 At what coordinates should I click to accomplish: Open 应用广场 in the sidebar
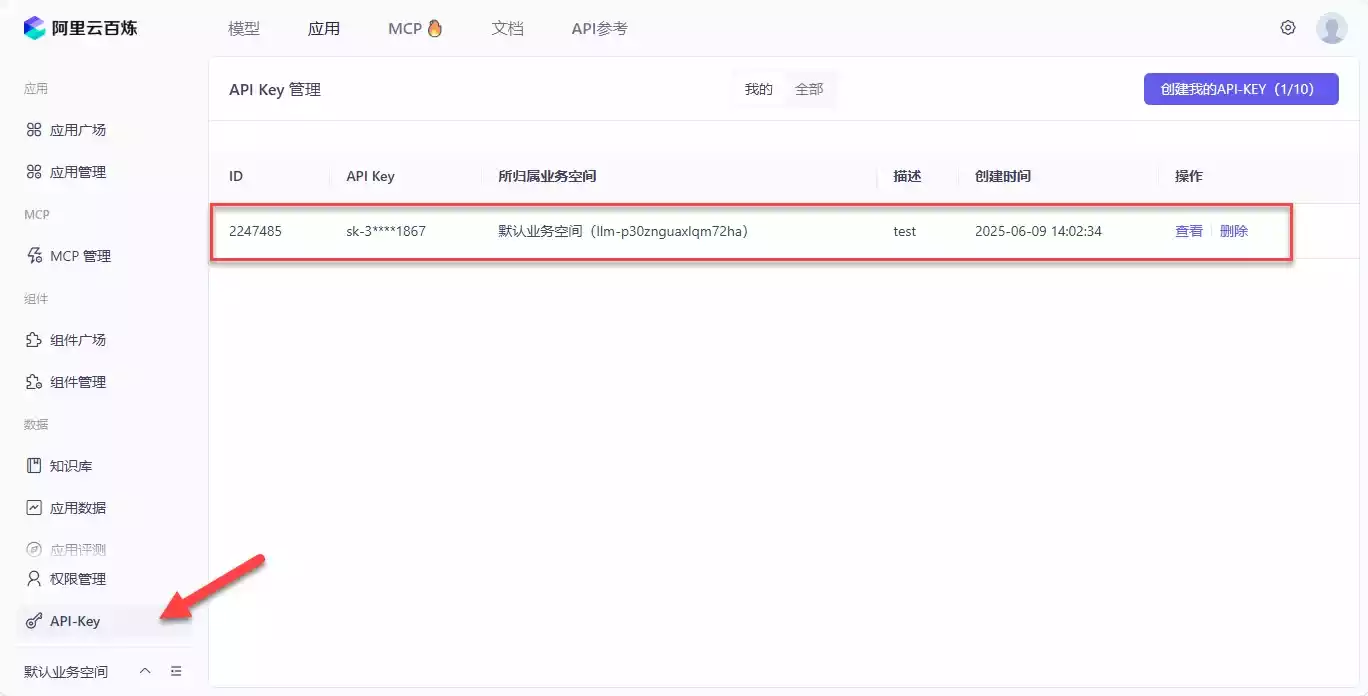[78, 130]
